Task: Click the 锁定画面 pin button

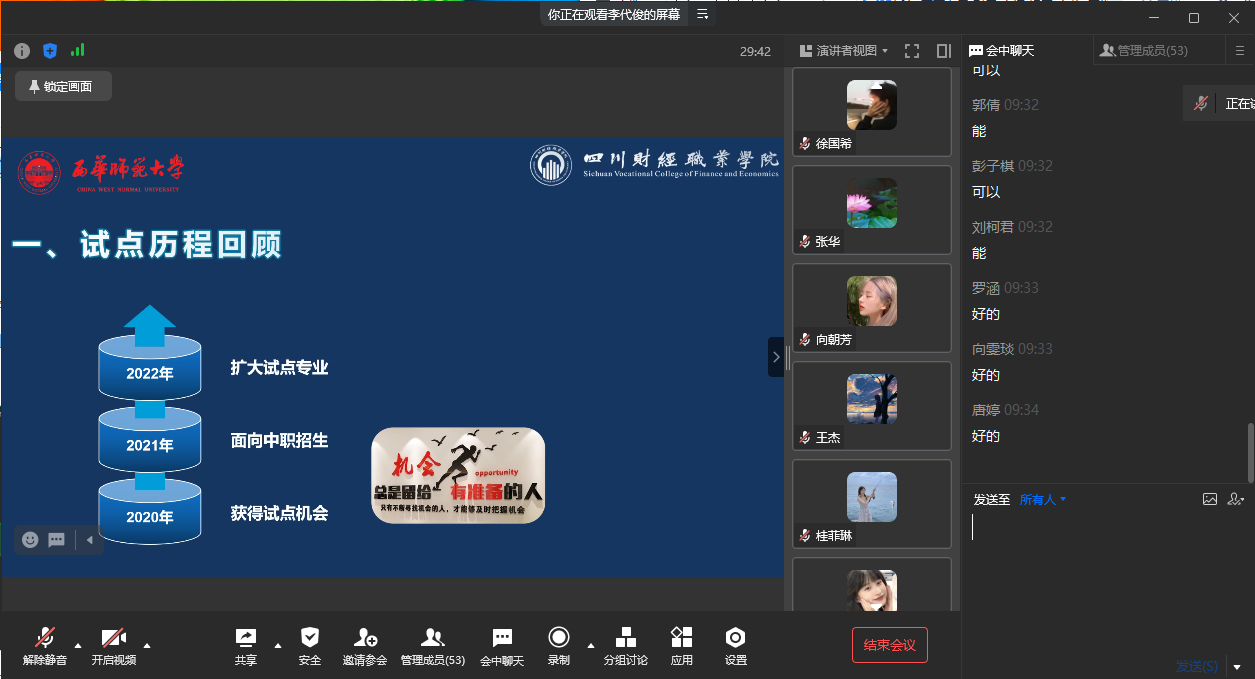Action: (x=62, y=86)
